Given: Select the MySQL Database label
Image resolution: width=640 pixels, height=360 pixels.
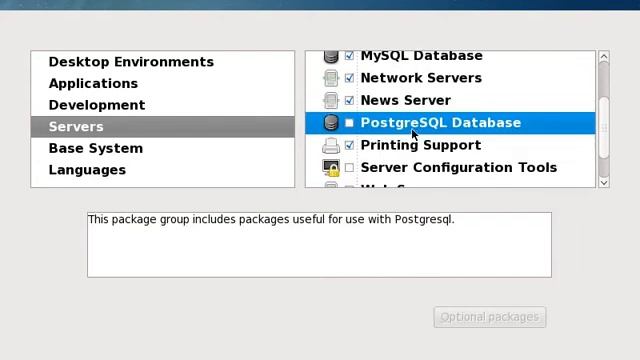Looking at the screenshot, I should [422, 56].
